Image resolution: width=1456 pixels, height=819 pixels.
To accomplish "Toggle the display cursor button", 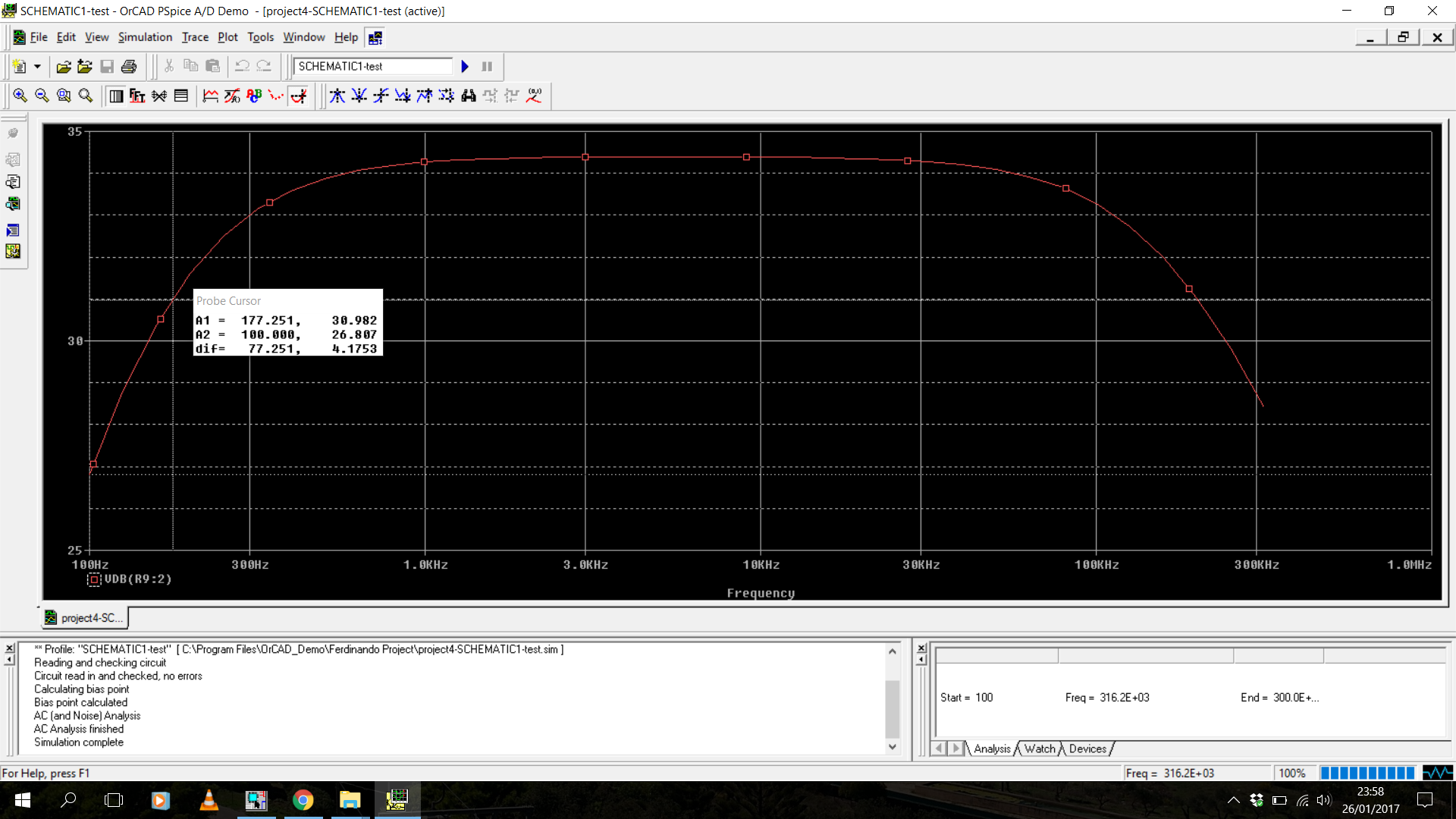I will pyautogui.click(x=299, y=96).
